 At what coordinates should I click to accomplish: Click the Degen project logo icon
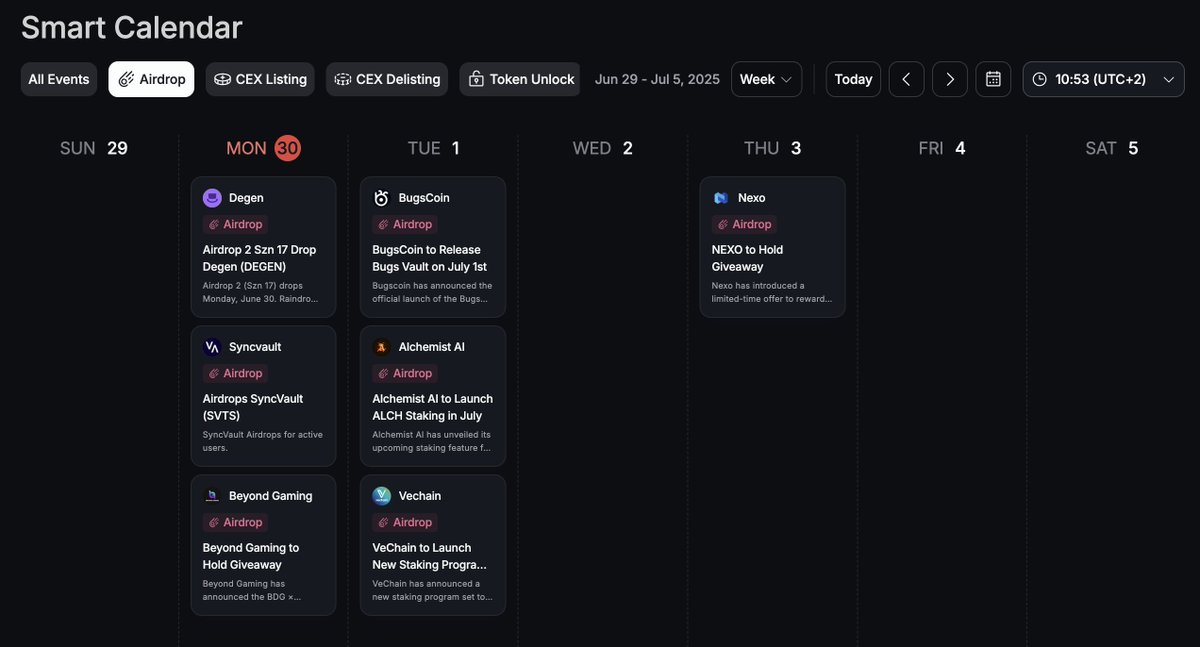click(212, 198)
